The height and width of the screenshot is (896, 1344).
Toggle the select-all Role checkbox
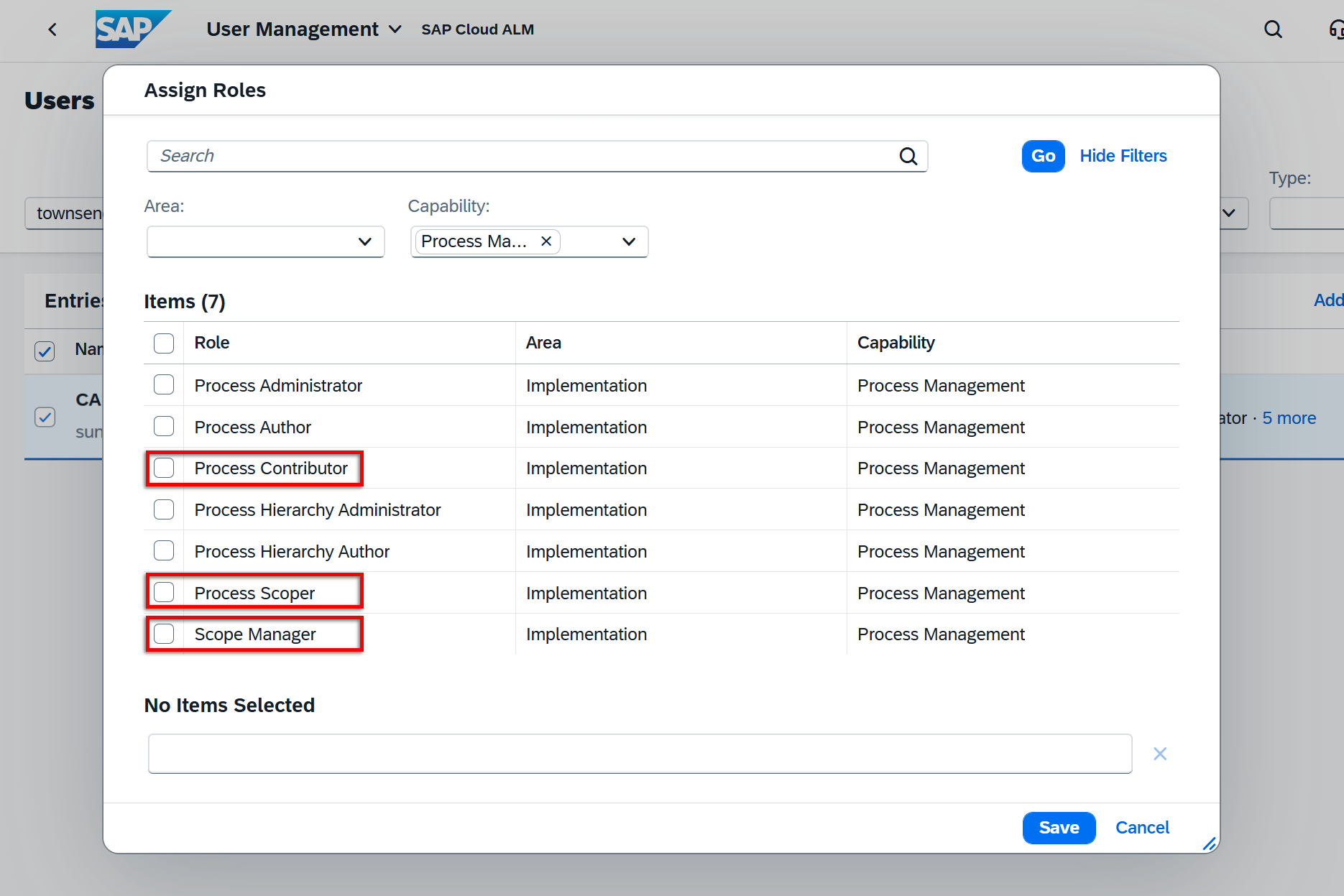tap(164, 343)
